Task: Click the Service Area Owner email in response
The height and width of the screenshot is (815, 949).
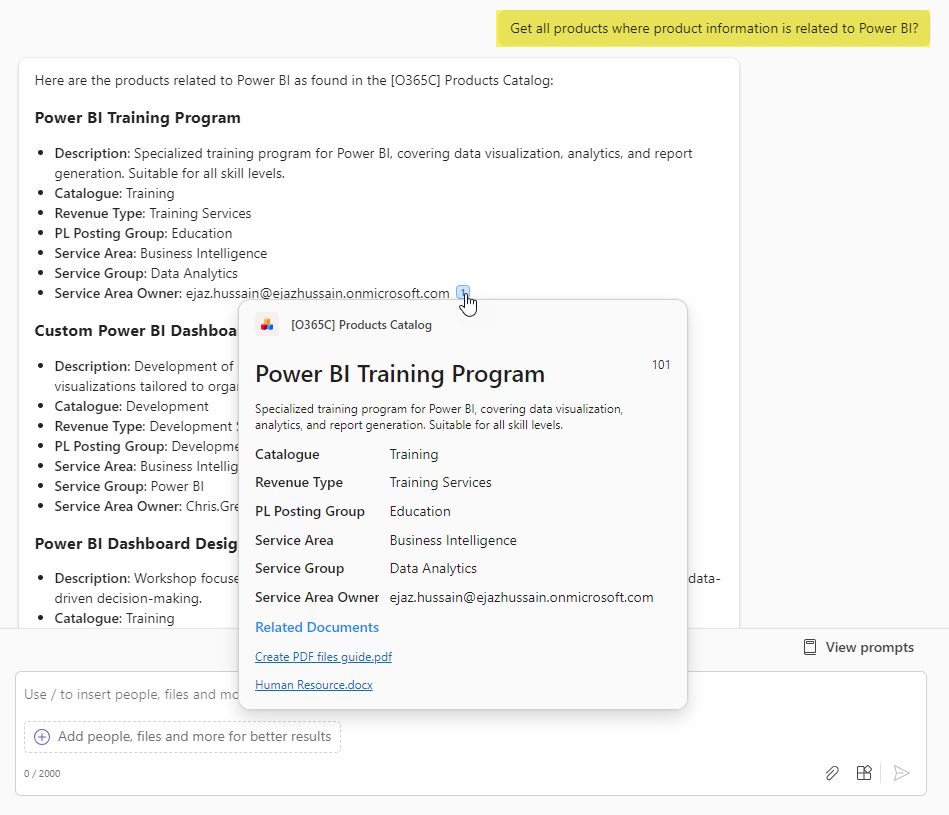Action: pos(317,293)
